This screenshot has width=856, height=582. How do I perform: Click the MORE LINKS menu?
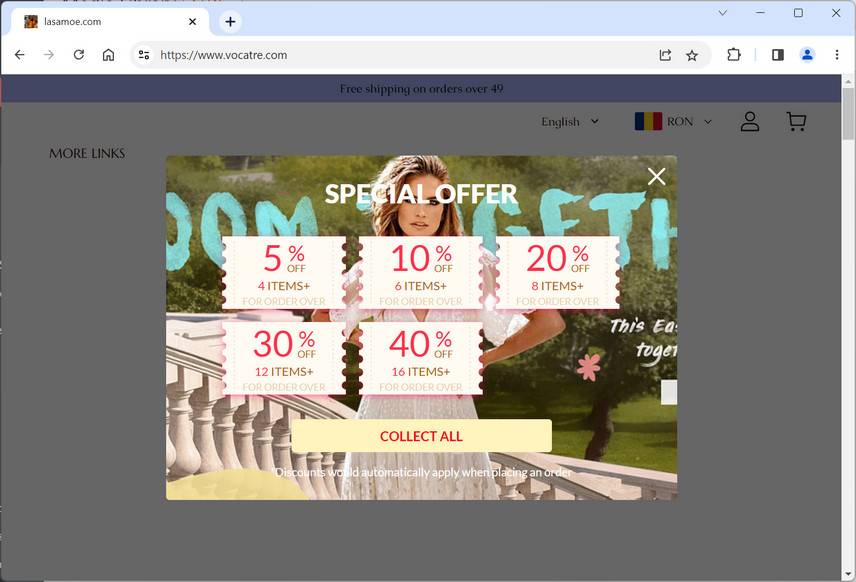pos(87,153)
